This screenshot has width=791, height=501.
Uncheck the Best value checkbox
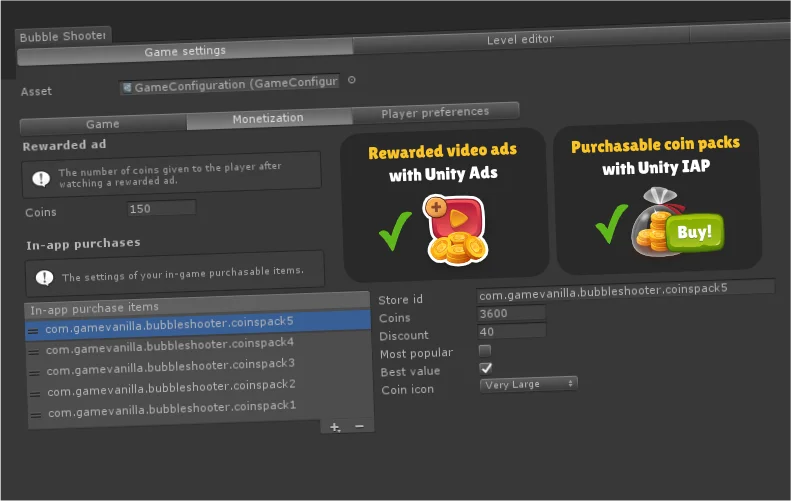[486, 368]
